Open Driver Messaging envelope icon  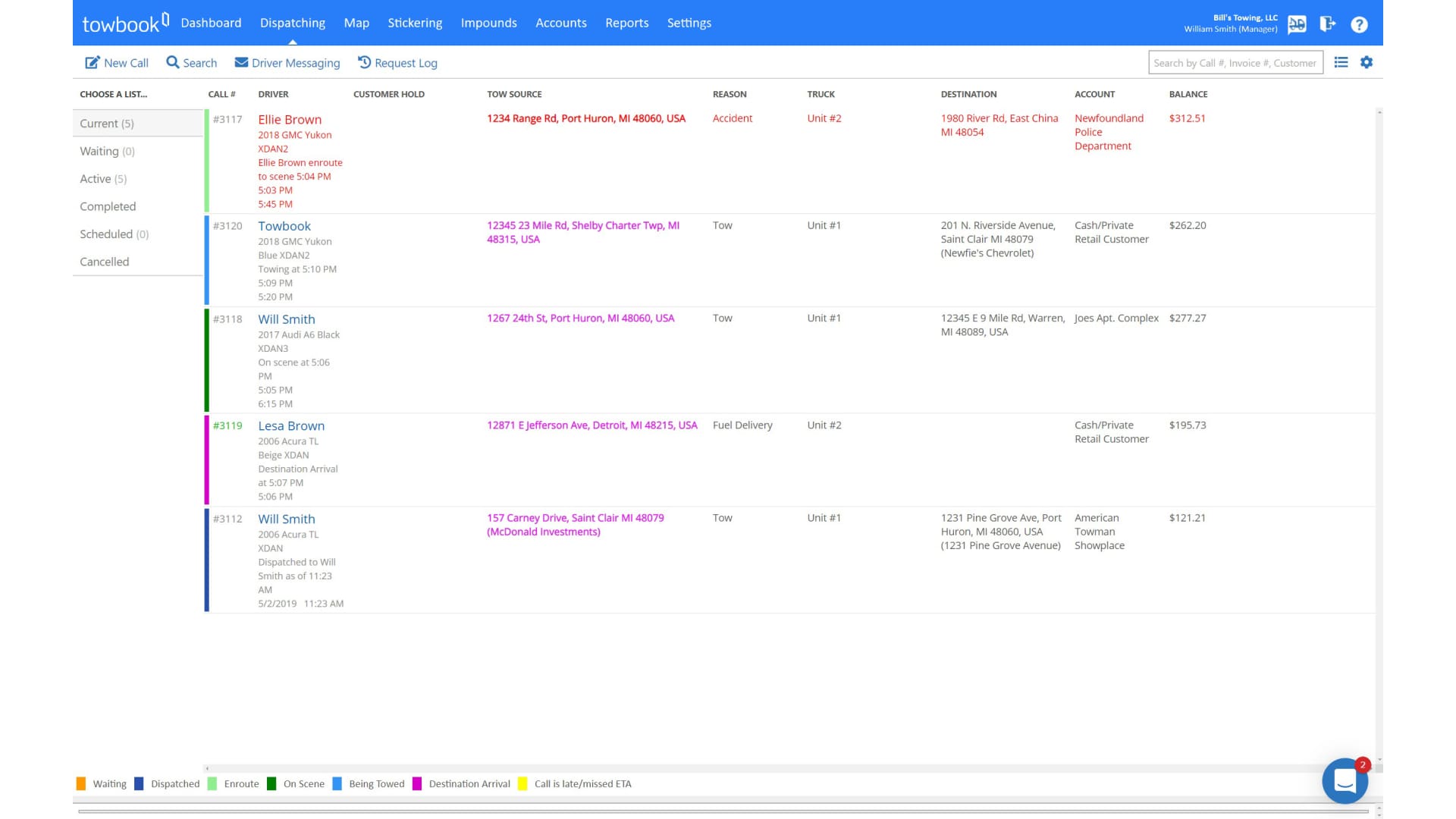(x=241, y=63)
